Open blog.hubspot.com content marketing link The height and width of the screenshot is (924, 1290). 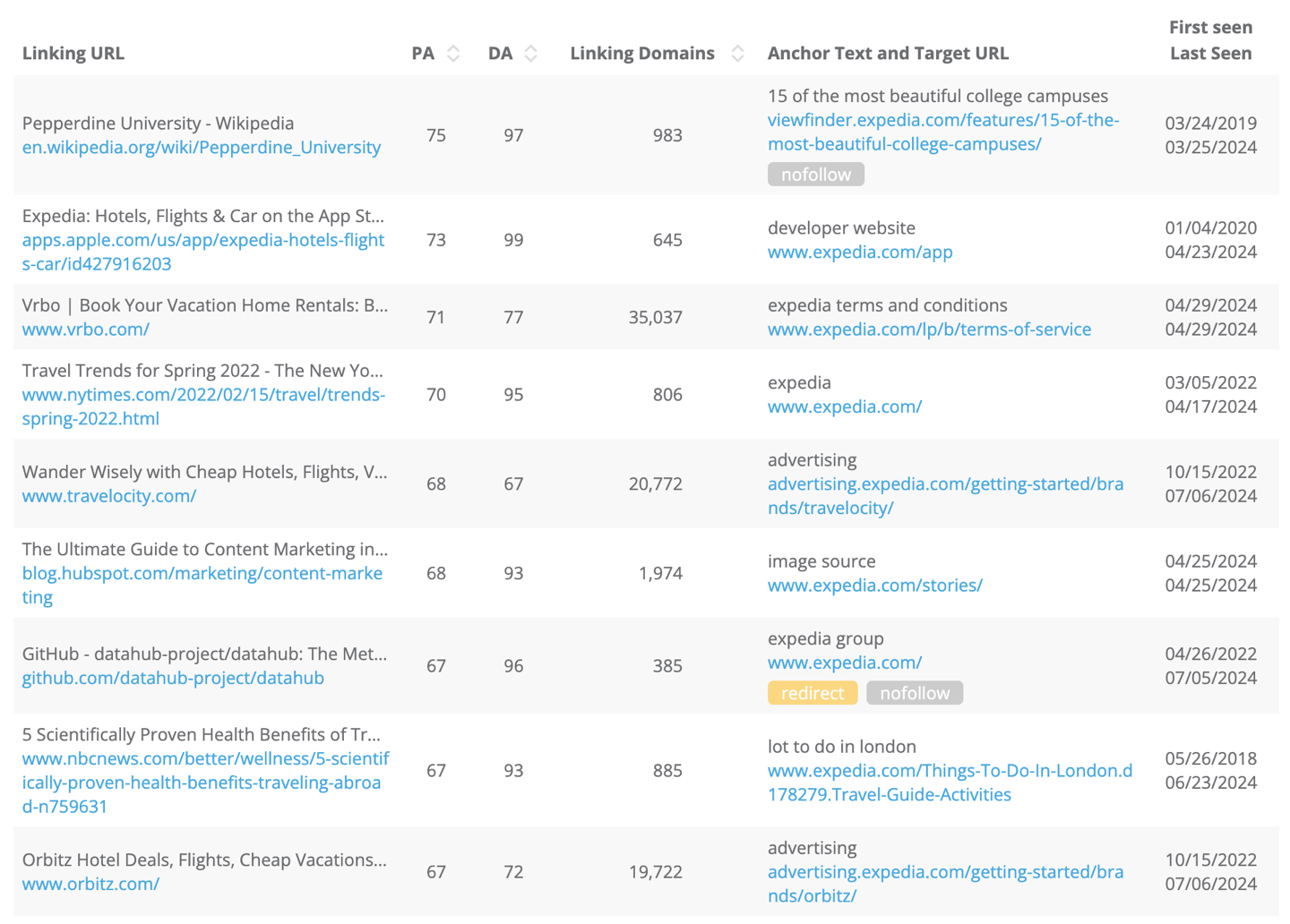click(202, 585)
